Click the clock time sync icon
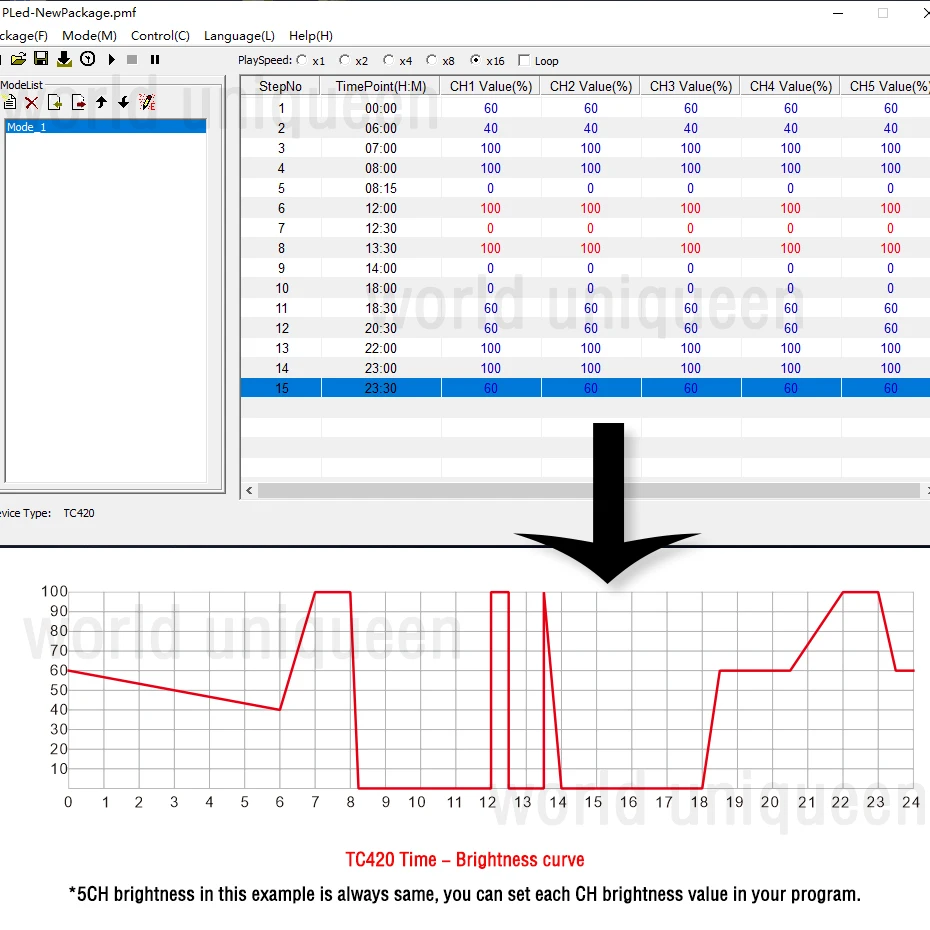Viewport: 930px width, 930px height. (x=88, y=59)
